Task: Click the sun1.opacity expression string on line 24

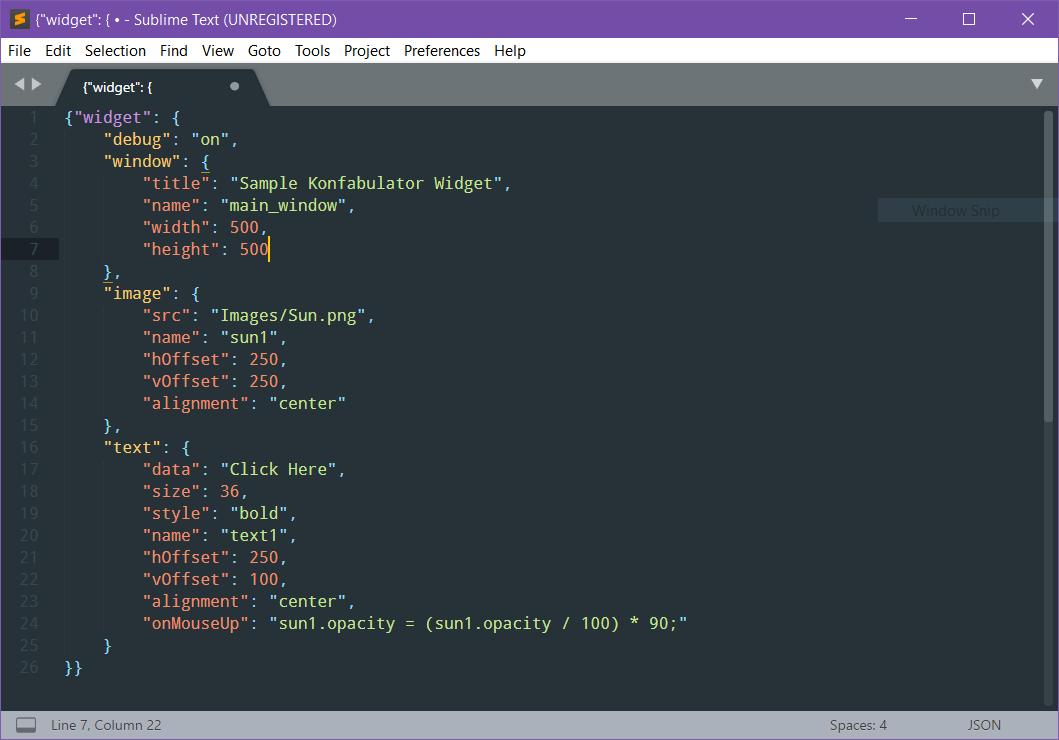Action: (x=478, y=623)
